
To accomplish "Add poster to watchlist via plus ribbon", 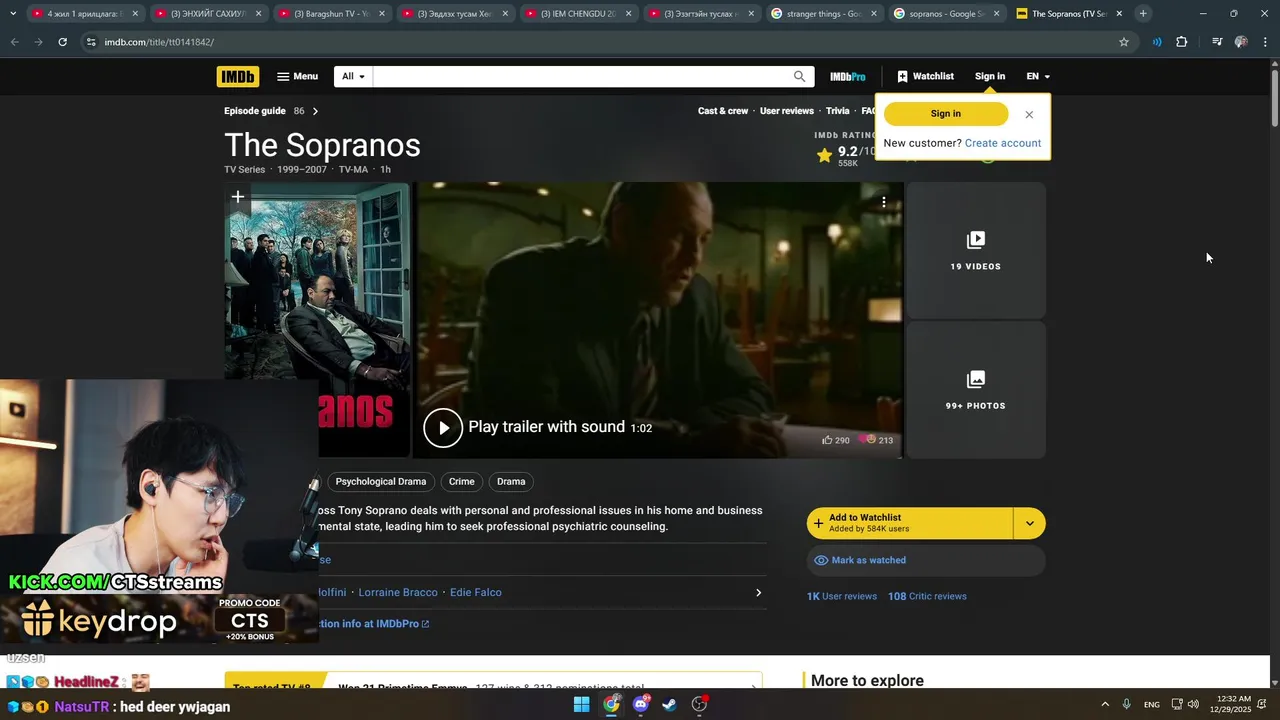I will (238, 197).
